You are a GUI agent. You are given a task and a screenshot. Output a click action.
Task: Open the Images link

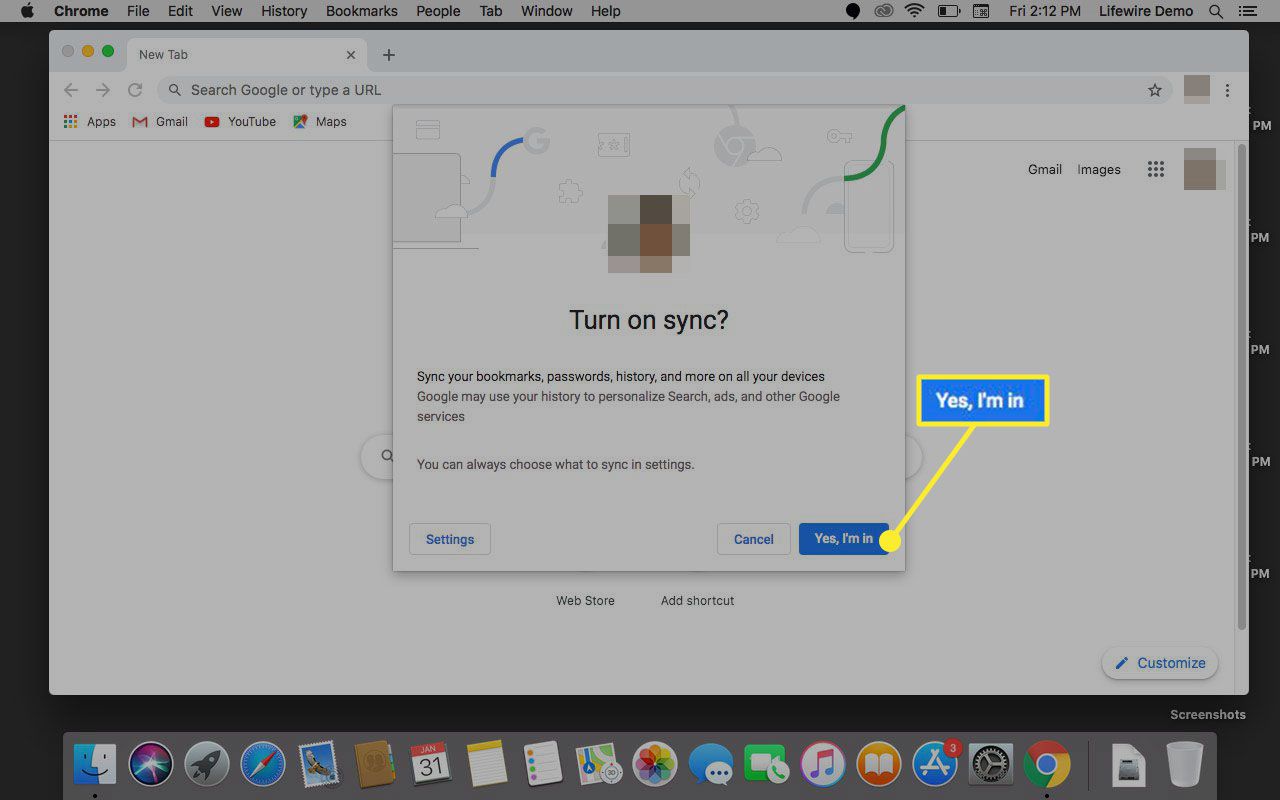point(1098,169)
